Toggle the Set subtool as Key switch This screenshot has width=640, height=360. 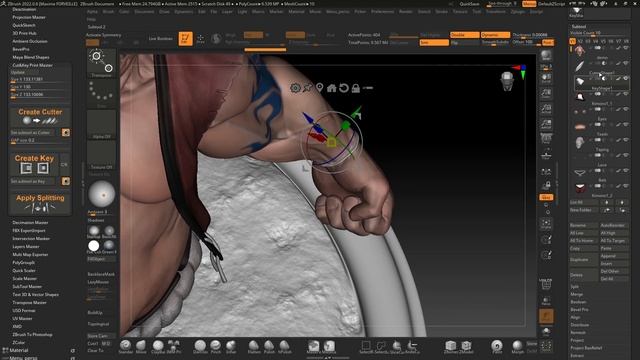(65, 181)
